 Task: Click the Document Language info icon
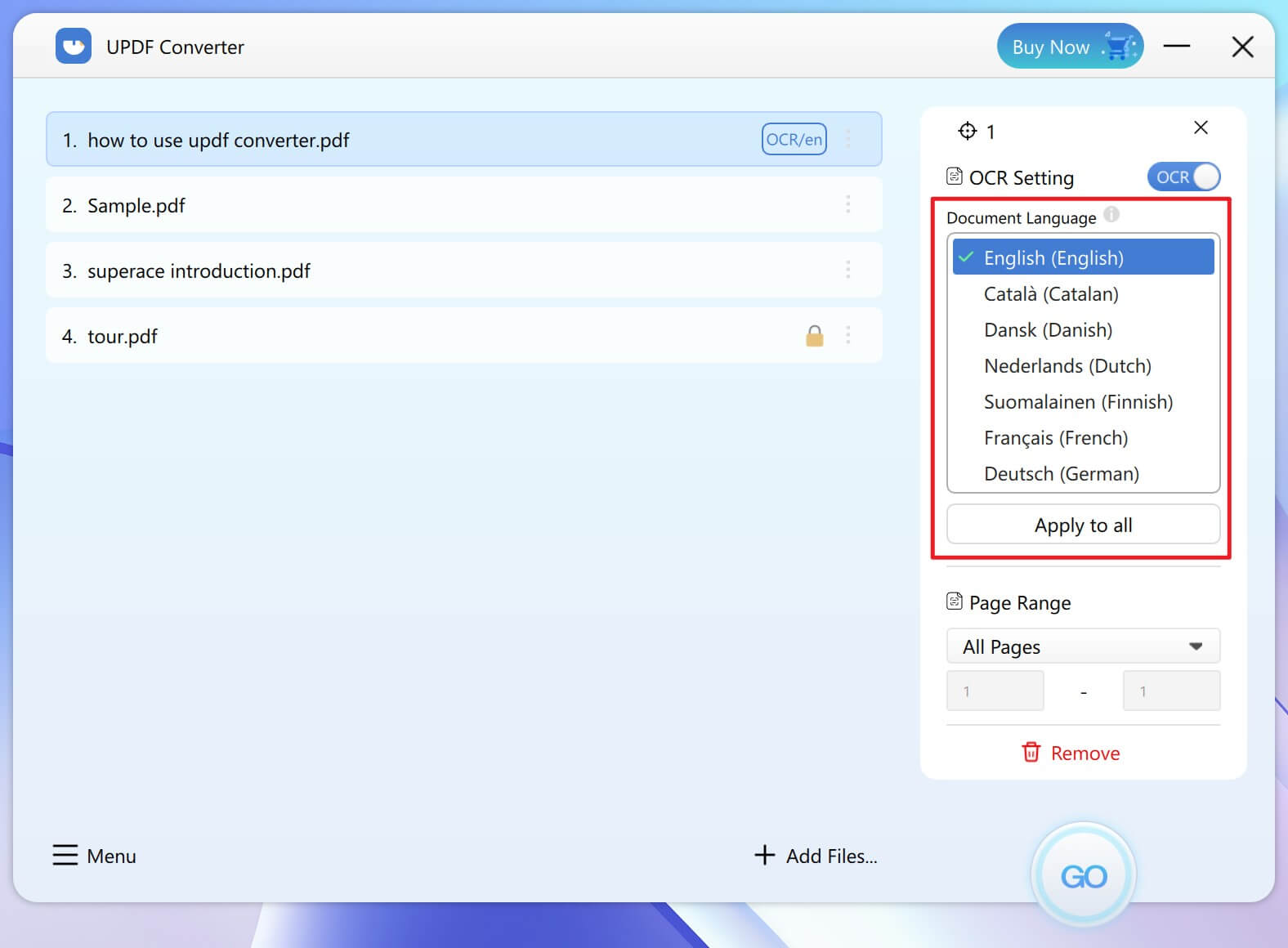click(1111, 215)
